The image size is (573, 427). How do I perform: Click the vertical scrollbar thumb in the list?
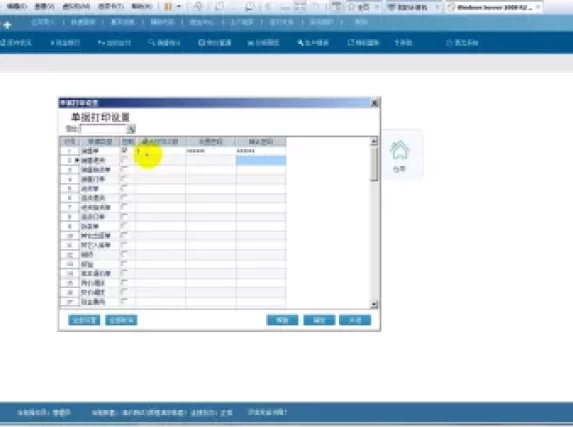pyautogui.click(x=374, y=164)
